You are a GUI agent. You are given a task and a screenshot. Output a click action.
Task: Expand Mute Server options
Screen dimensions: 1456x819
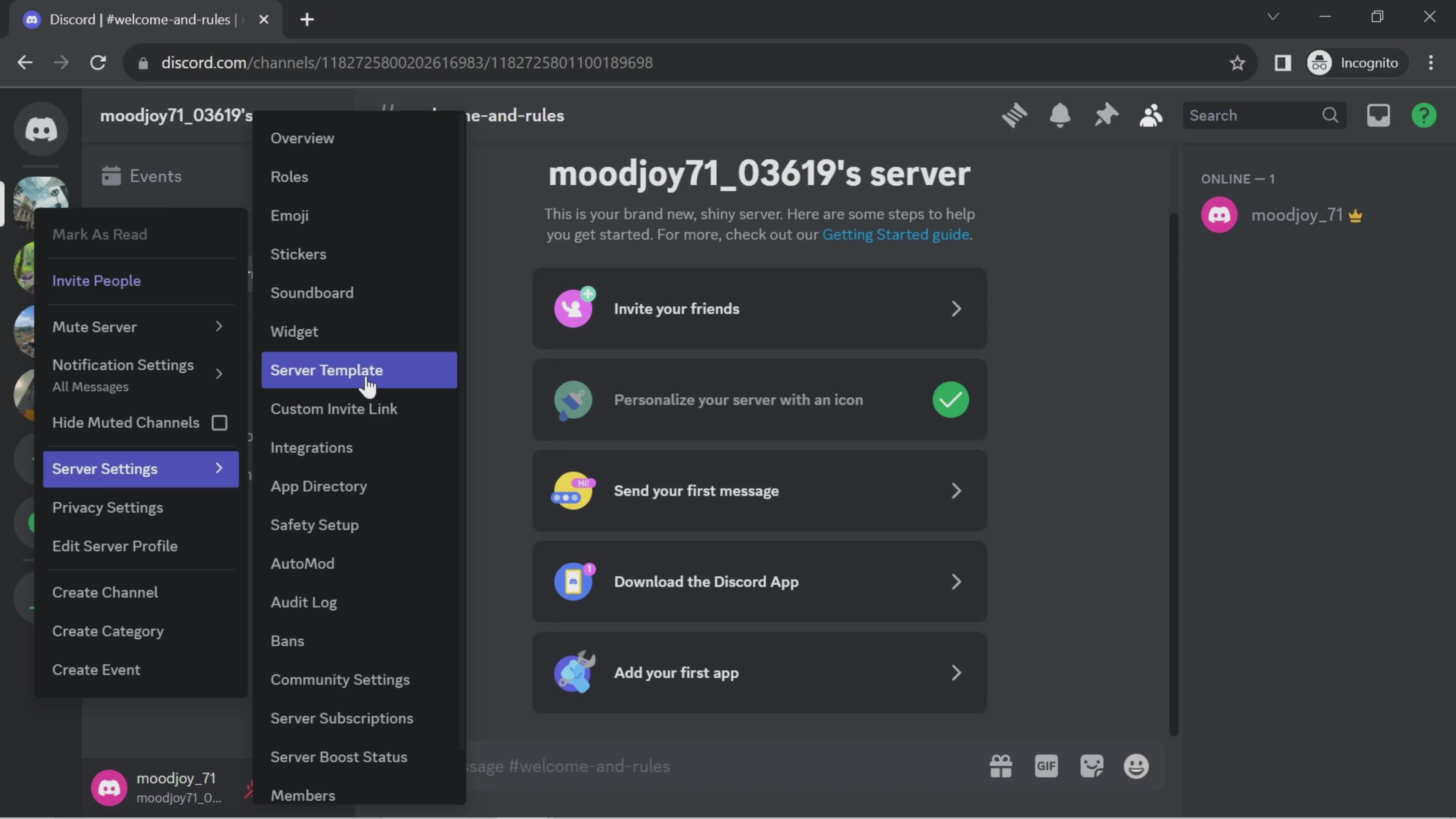(220, 327)
